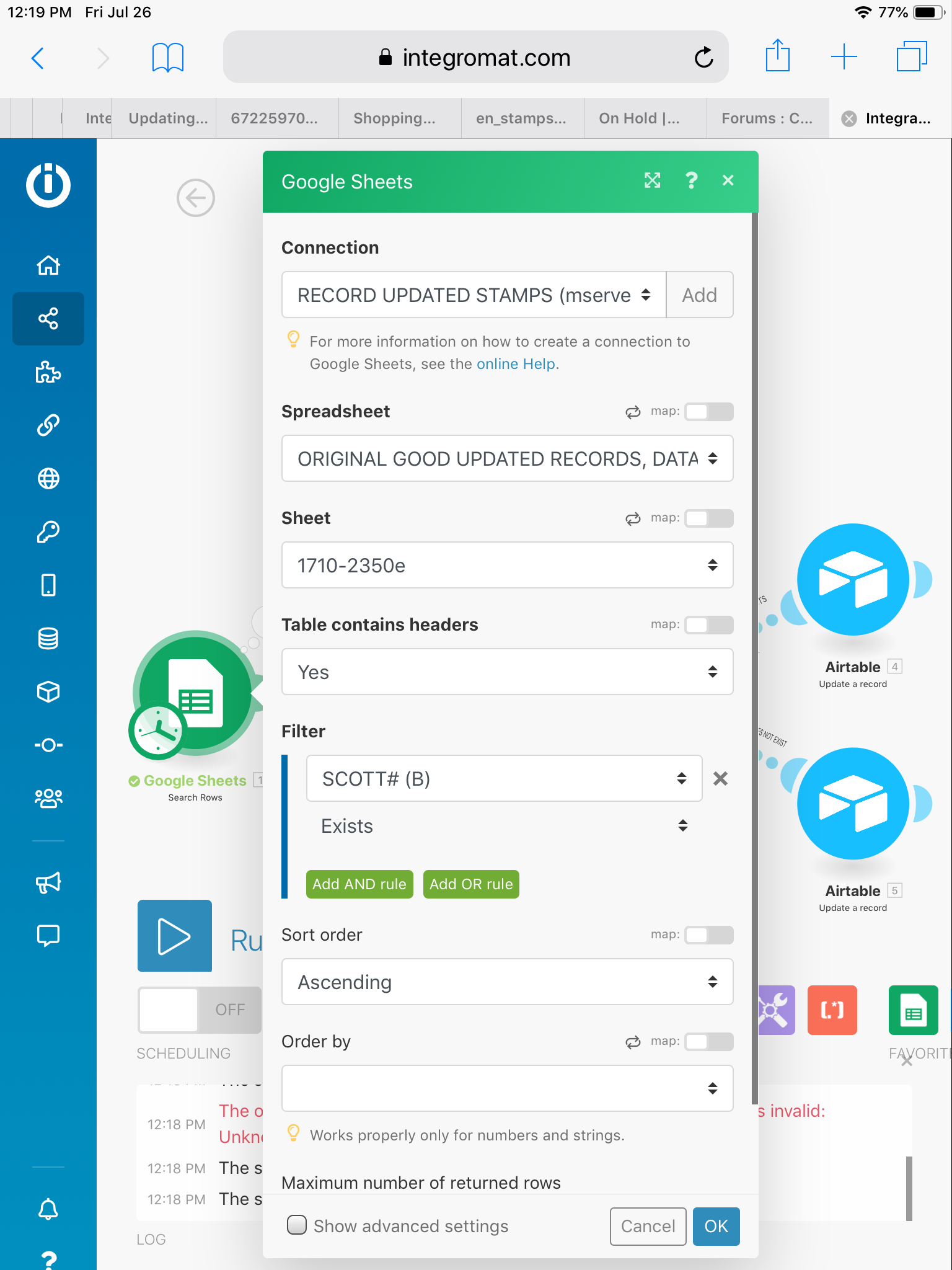Open Scenarios via the share-nodes sidebar icon
Screen dimensions: 952x1270
pyautogui.click(x=48, y=319)
